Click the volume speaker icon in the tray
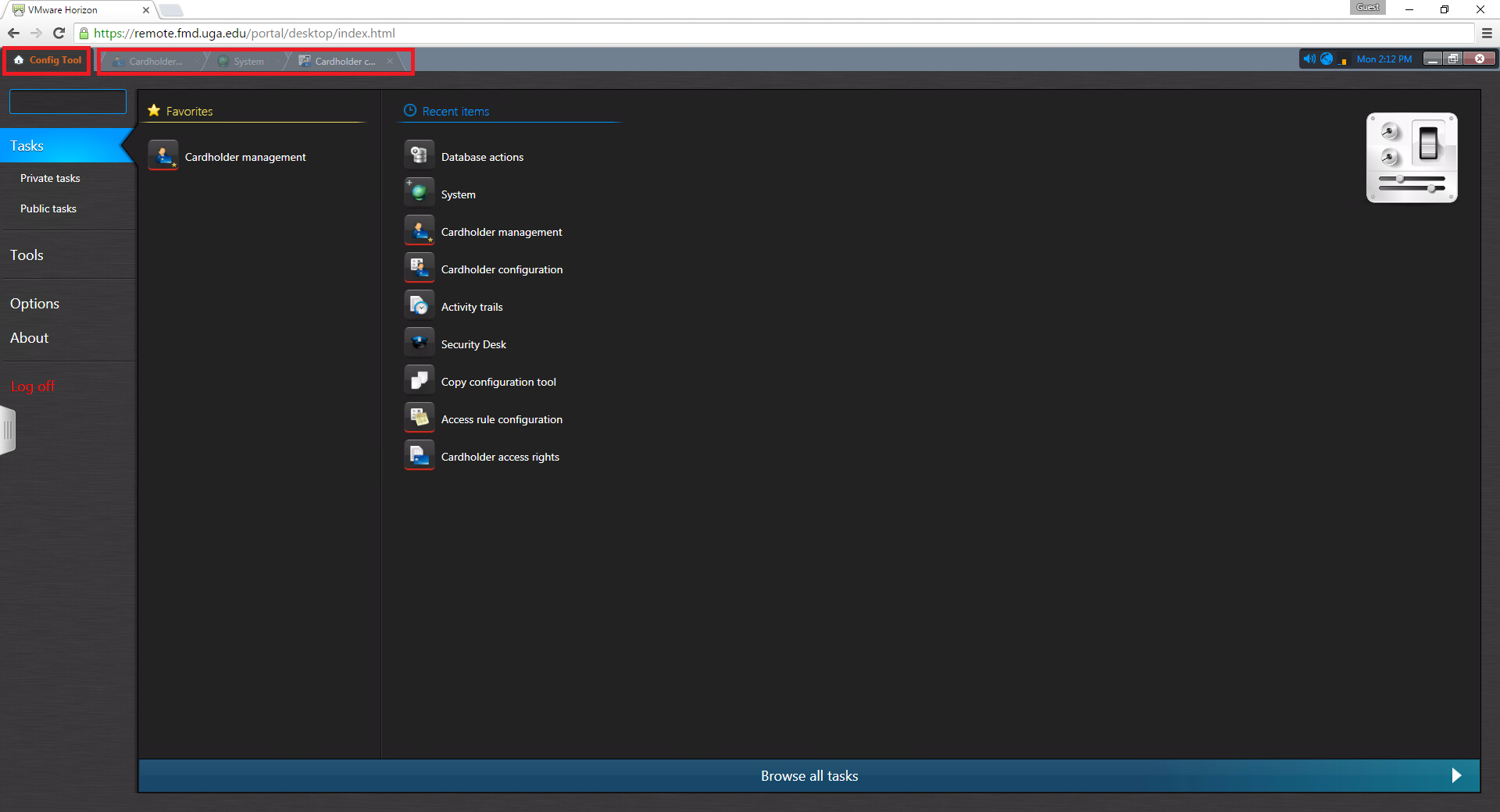Viewport: 1500px width, 812px height. [x=1309, y=59]
